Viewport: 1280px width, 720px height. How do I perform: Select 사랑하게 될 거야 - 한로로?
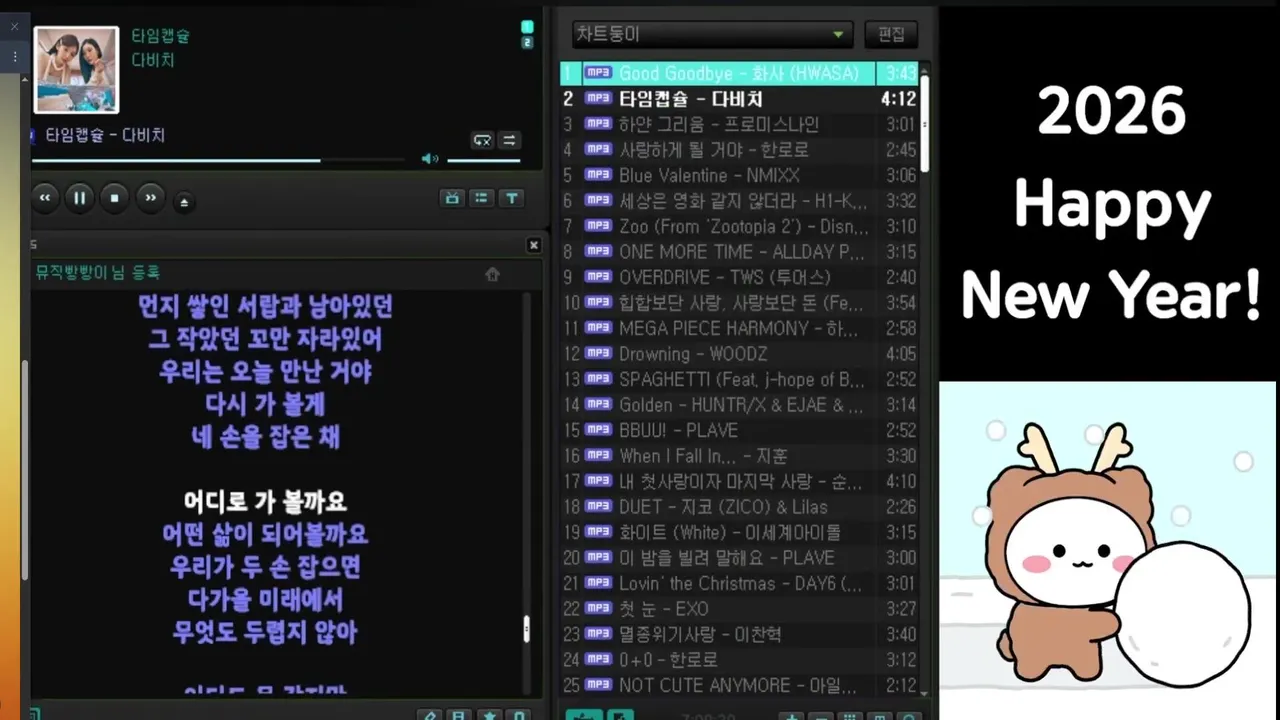[x=739, y=150]
